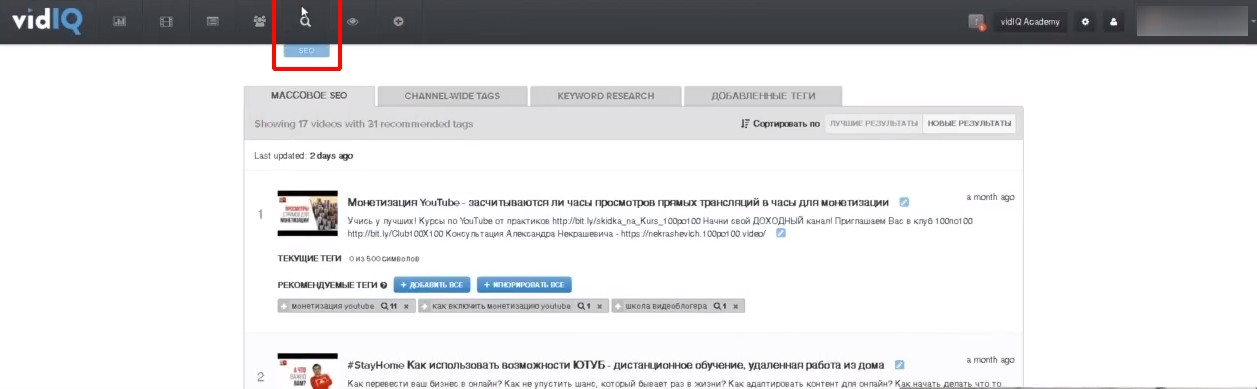Switch to CHANNEL-WIDE TAGS tab

click(452, 96)
